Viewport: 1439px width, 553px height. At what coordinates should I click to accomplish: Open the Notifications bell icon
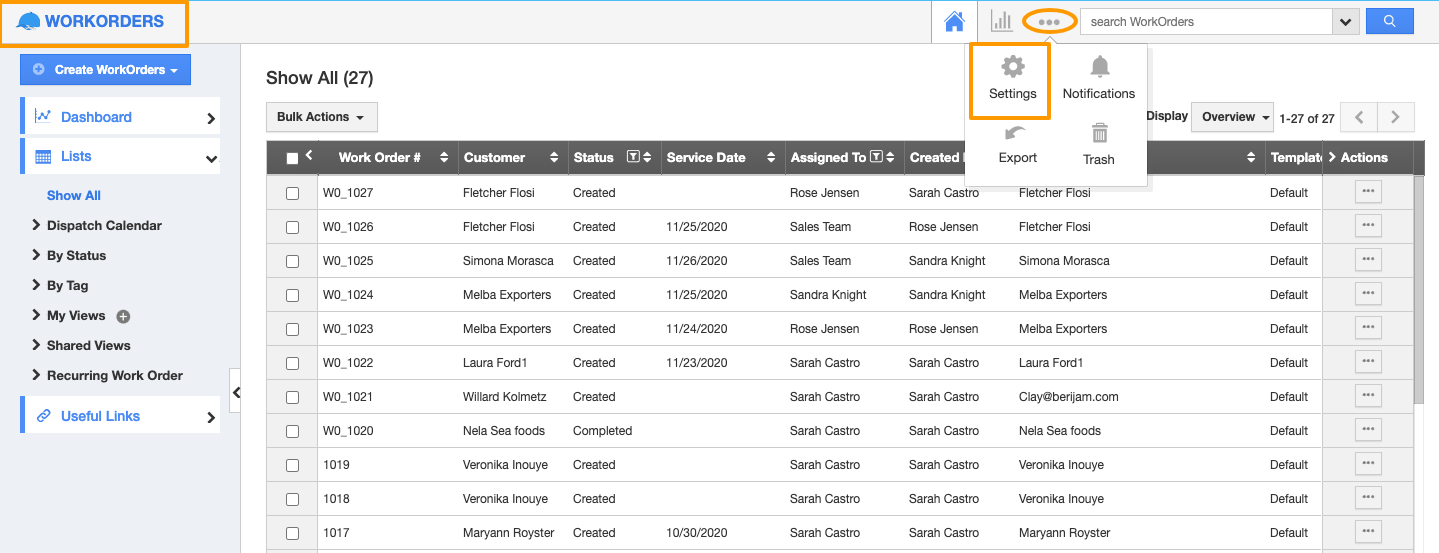[1099, 68]
